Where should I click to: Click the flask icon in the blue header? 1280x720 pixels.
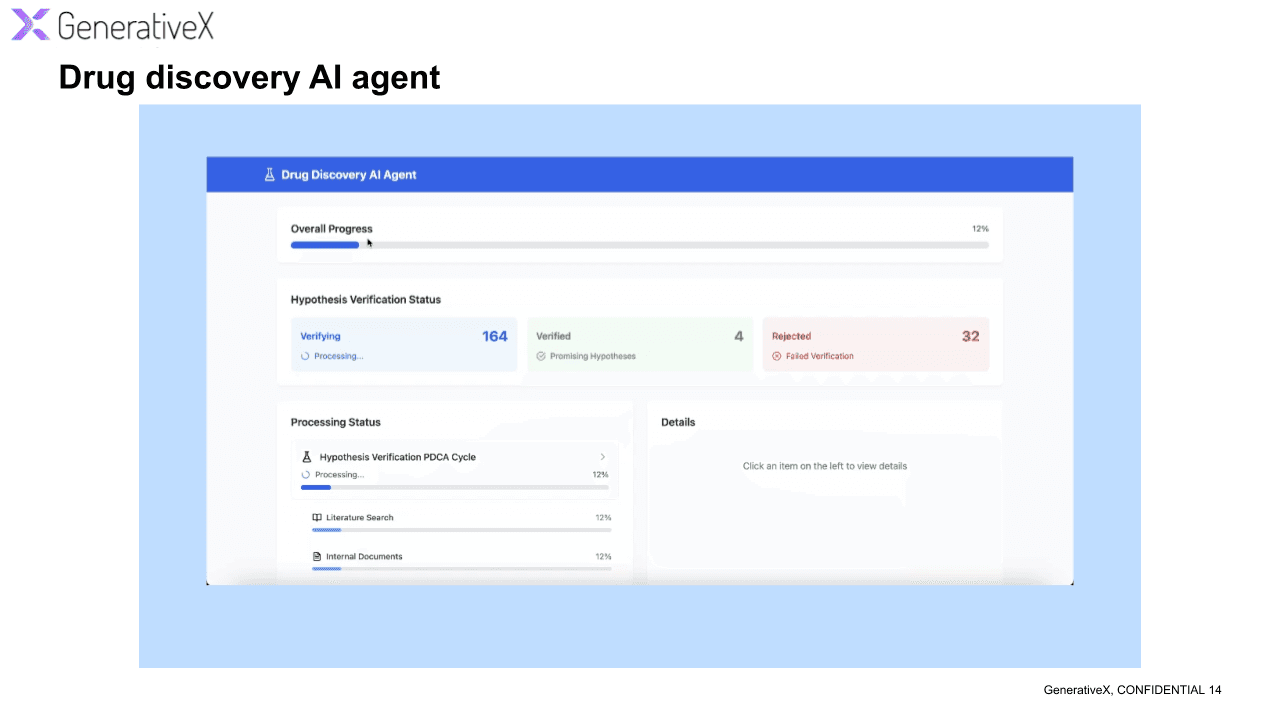point(269,175)
